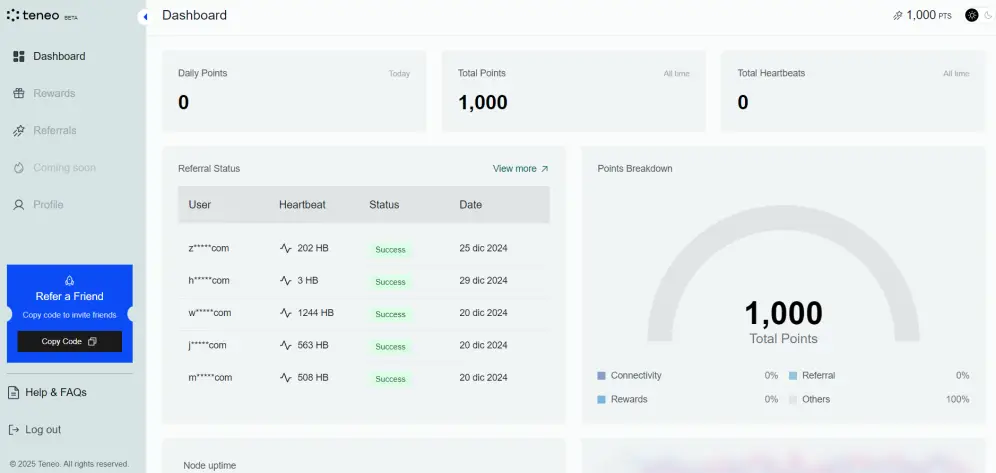Click the Copy Code button

tap(69, 342)
